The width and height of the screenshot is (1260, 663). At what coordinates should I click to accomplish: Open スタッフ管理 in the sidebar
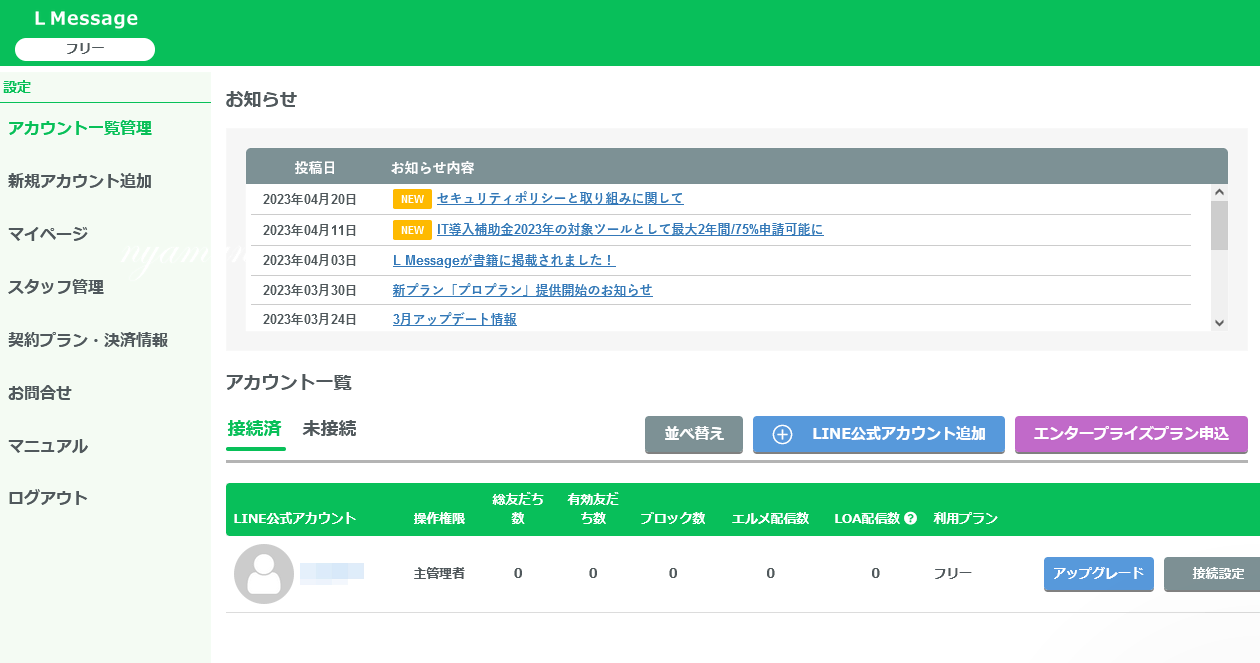[x=56, y=287]
